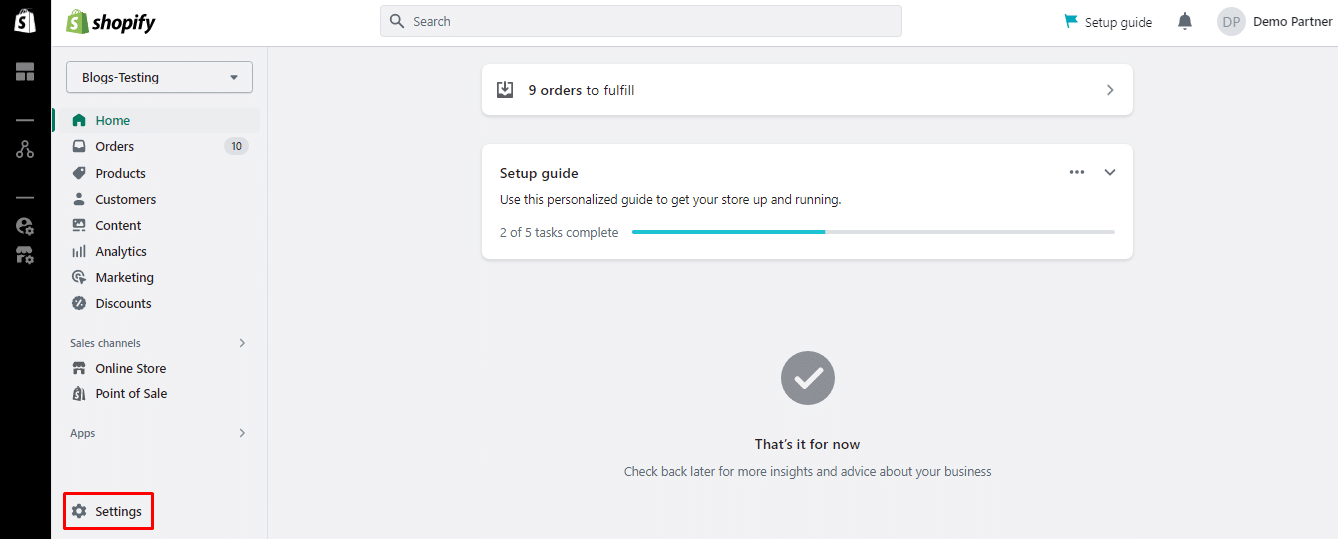Collapse the Setup guide card chevron
Image resolution: width=1338 pixels, height=539 pixels.
click(x=1110, y=172)
